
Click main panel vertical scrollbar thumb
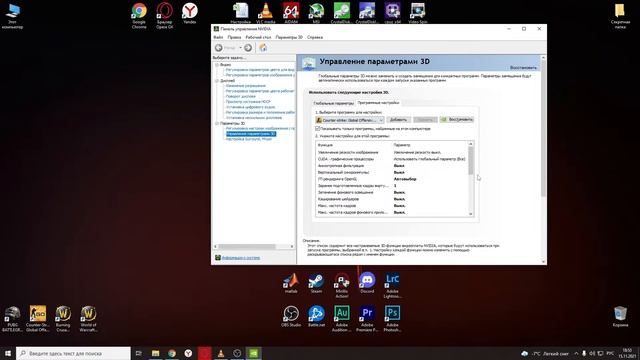(543, 129)
